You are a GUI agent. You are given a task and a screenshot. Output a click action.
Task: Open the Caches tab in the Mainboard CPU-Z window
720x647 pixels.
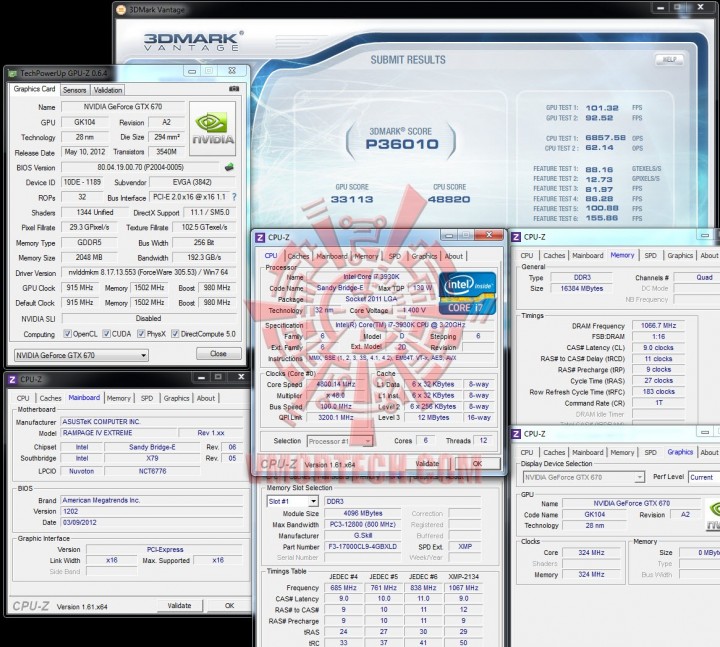point(50,398)
